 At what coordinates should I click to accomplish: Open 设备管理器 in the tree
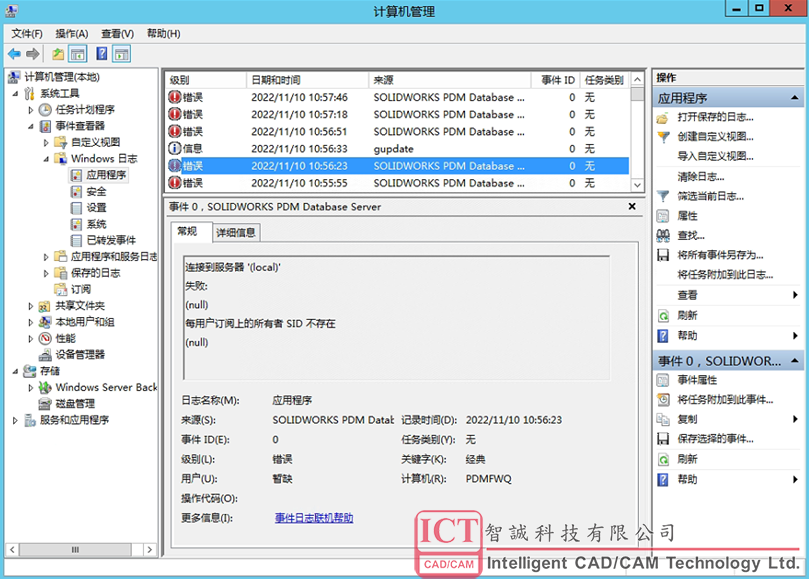point(79,355)
